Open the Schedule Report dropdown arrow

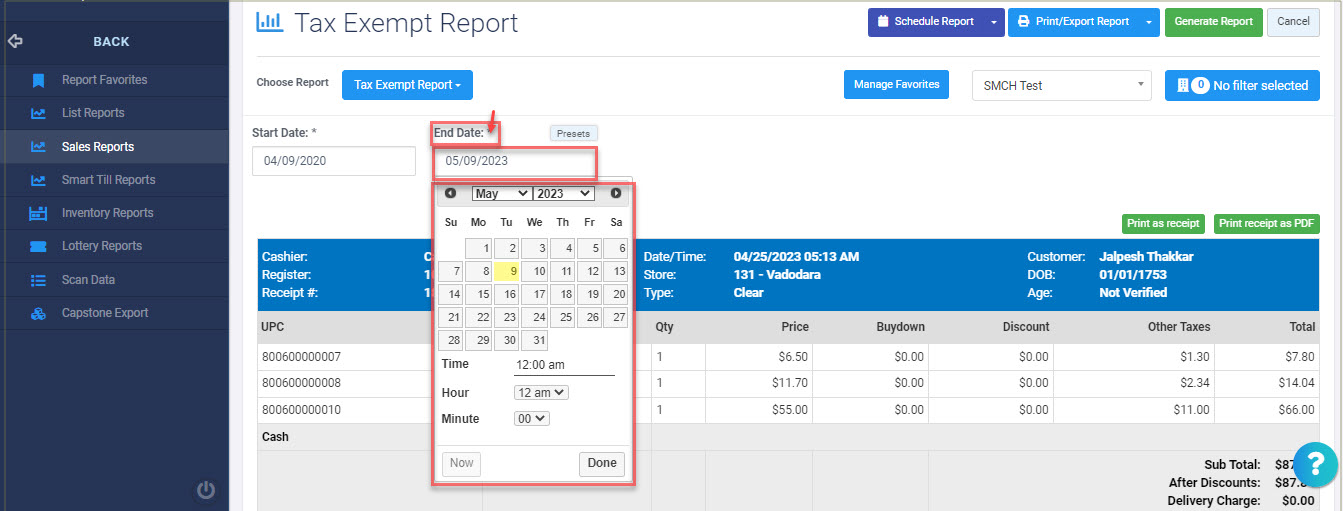click(993, 22)
